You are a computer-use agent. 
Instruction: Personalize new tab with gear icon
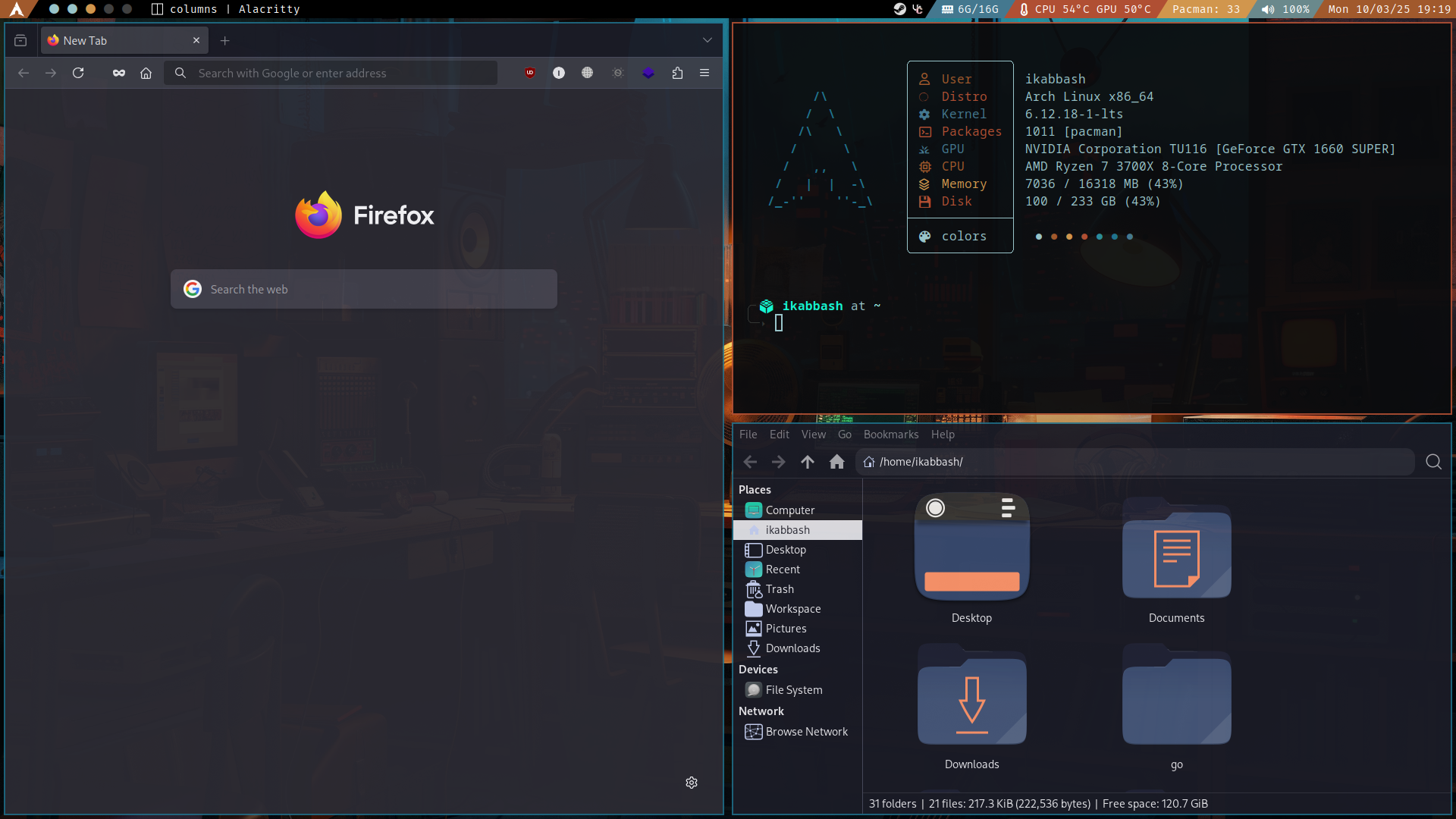point(692,783)
